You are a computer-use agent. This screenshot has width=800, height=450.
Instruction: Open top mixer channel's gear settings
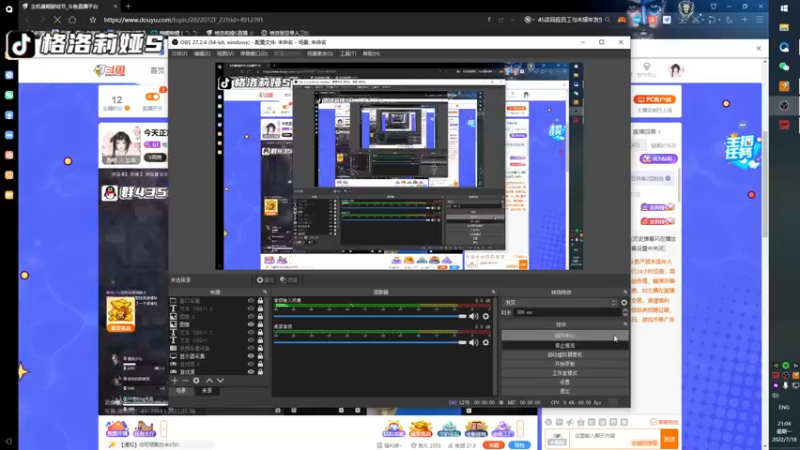tap(486, 316)
